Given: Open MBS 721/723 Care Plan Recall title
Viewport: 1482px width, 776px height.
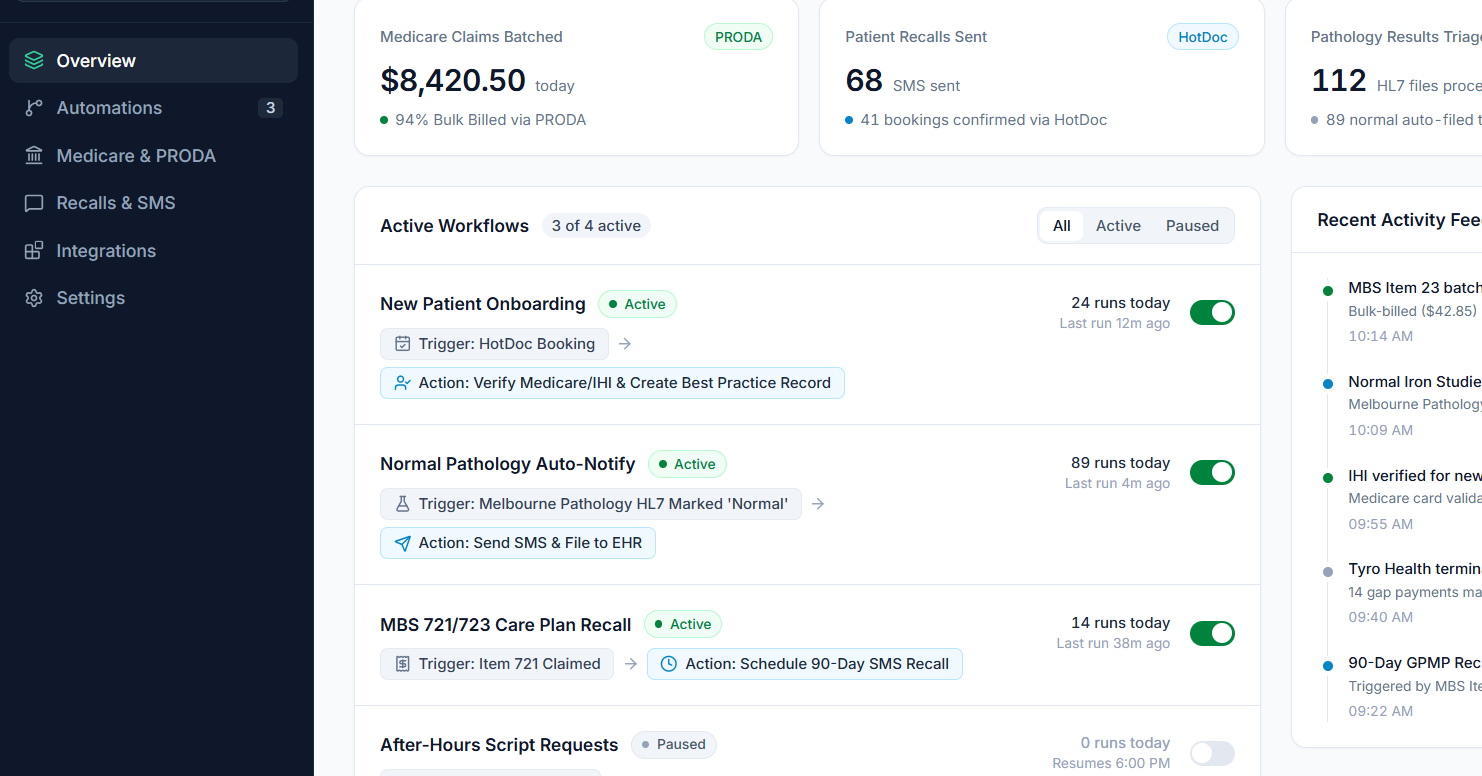Looking at the screenshot, I should tap(506, 625).
